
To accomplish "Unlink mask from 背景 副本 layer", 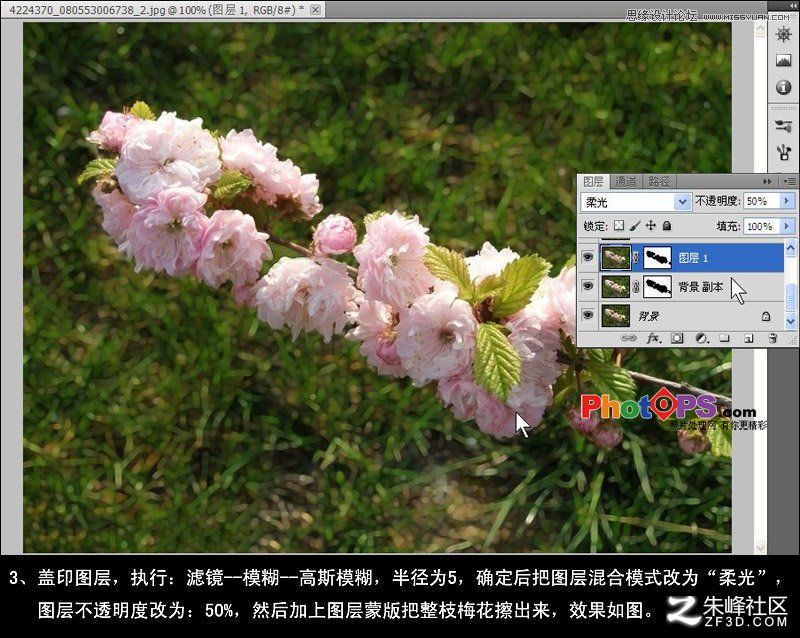I will click(x=636, y=287).
